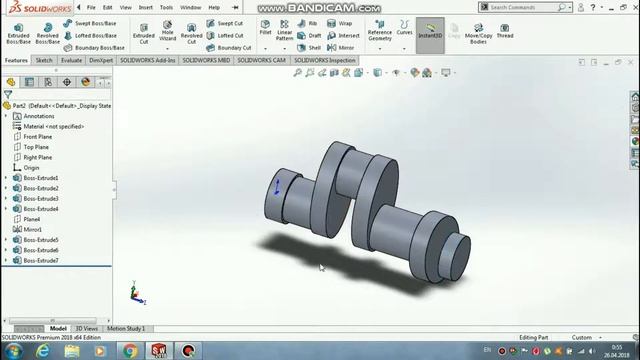This screenshot has height=360, width=640.
Task: Open the PropertyManager tab
Action: coord(29,82)
